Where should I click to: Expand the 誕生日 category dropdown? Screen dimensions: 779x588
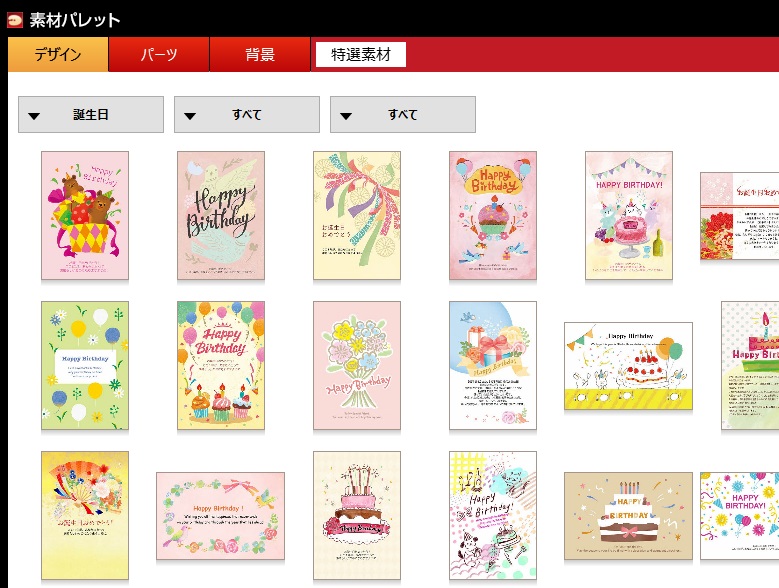(91, 115)
